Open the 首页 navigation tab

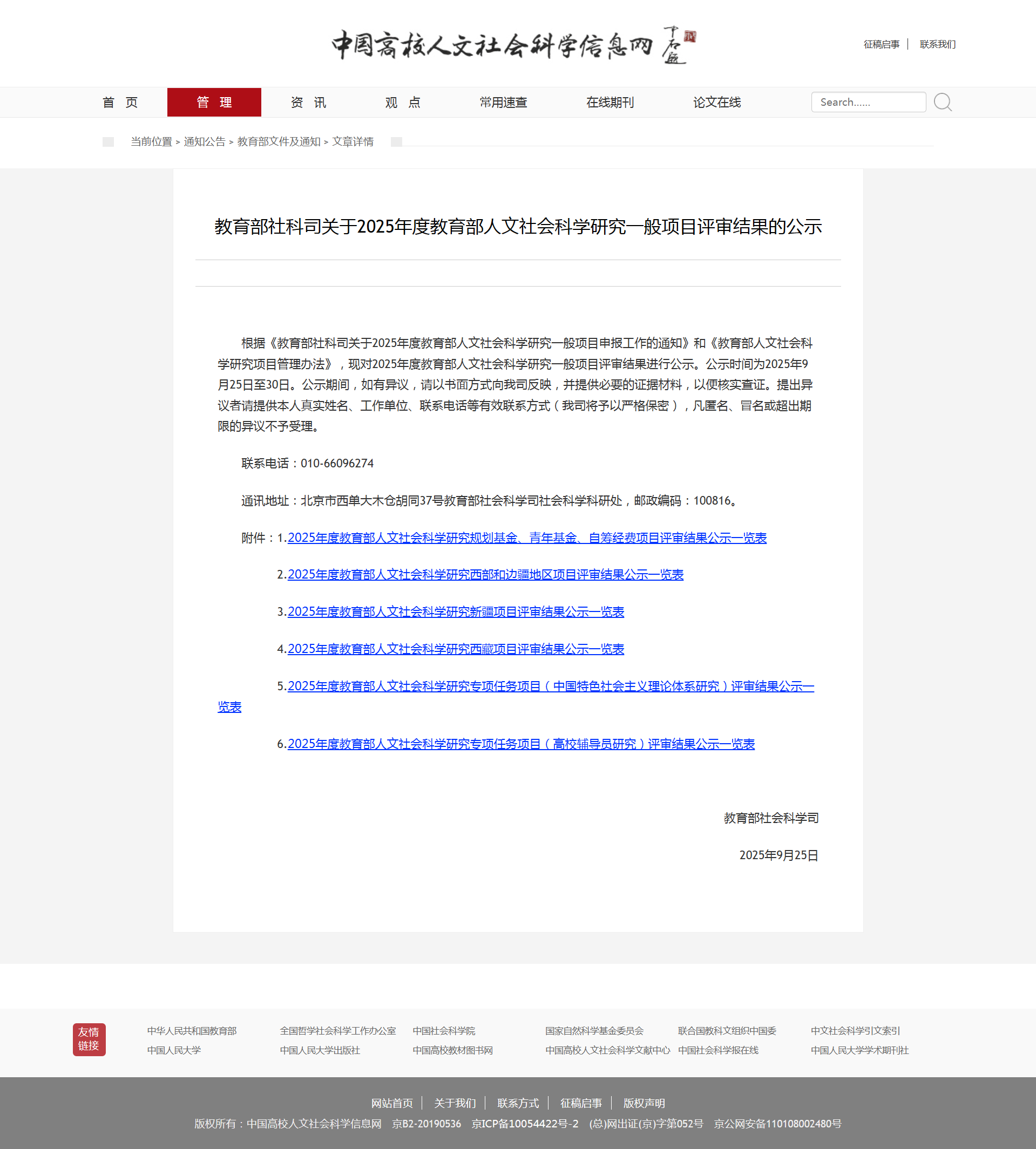120,103
